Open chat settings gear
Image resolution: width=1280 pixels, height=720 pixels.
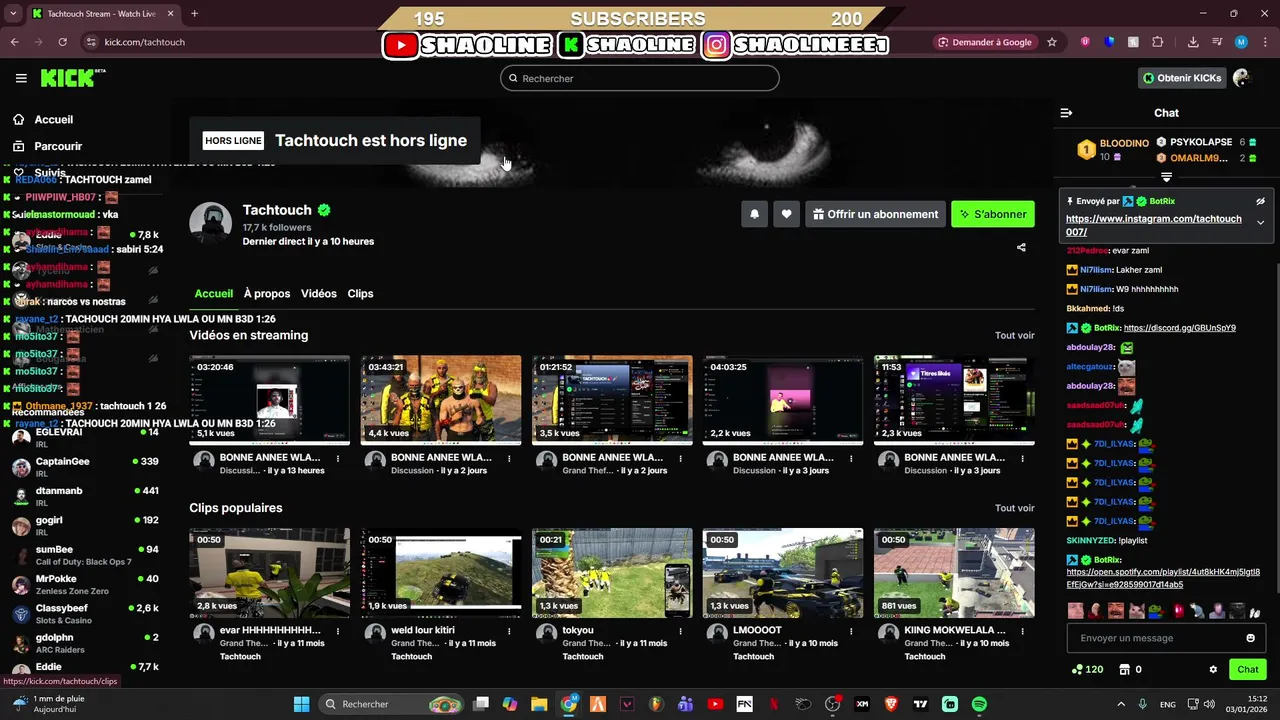(x=1213, y=670)
